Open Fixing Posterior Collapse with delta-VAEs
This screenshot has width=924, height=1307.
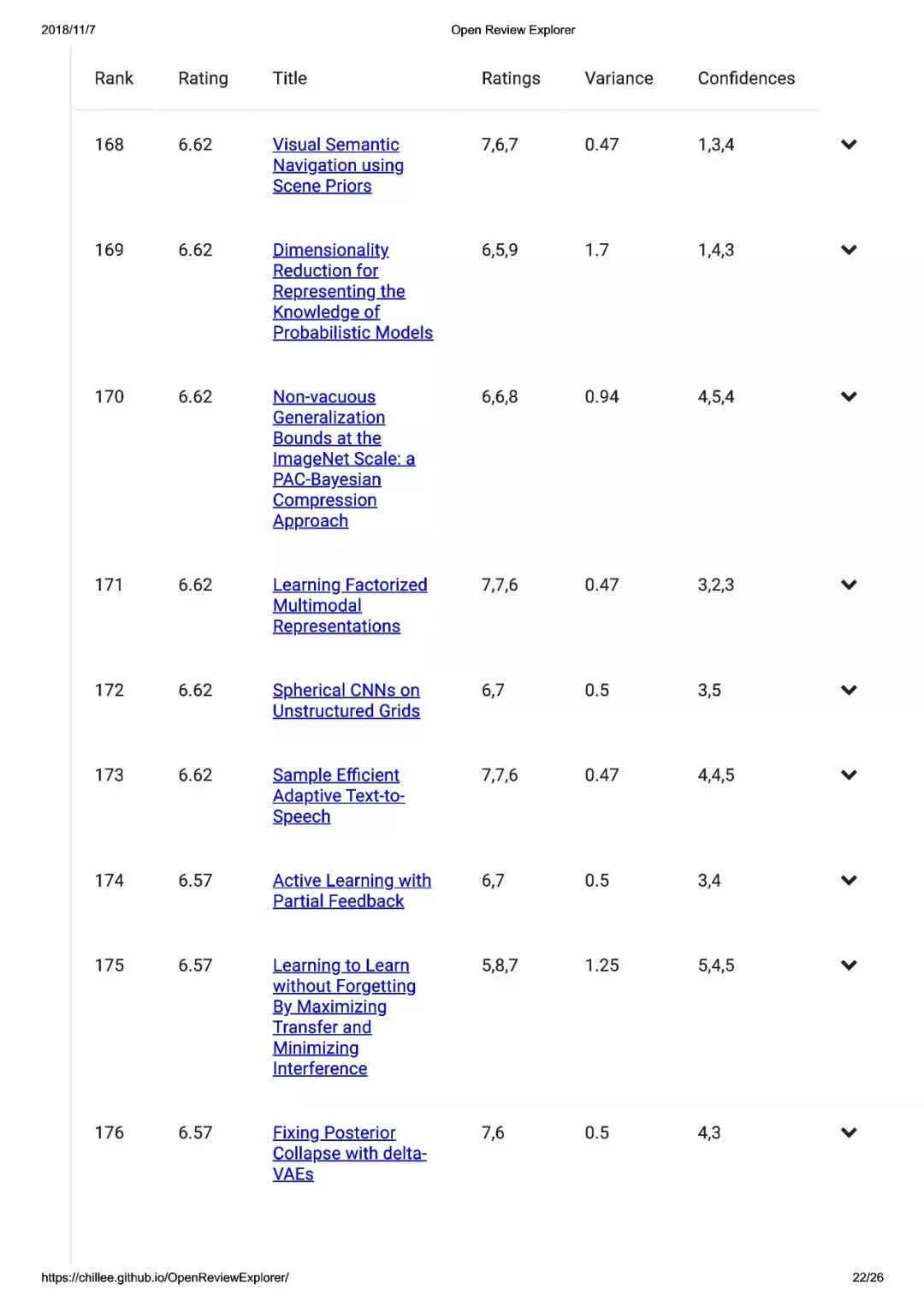click(x=349, y=1153)
